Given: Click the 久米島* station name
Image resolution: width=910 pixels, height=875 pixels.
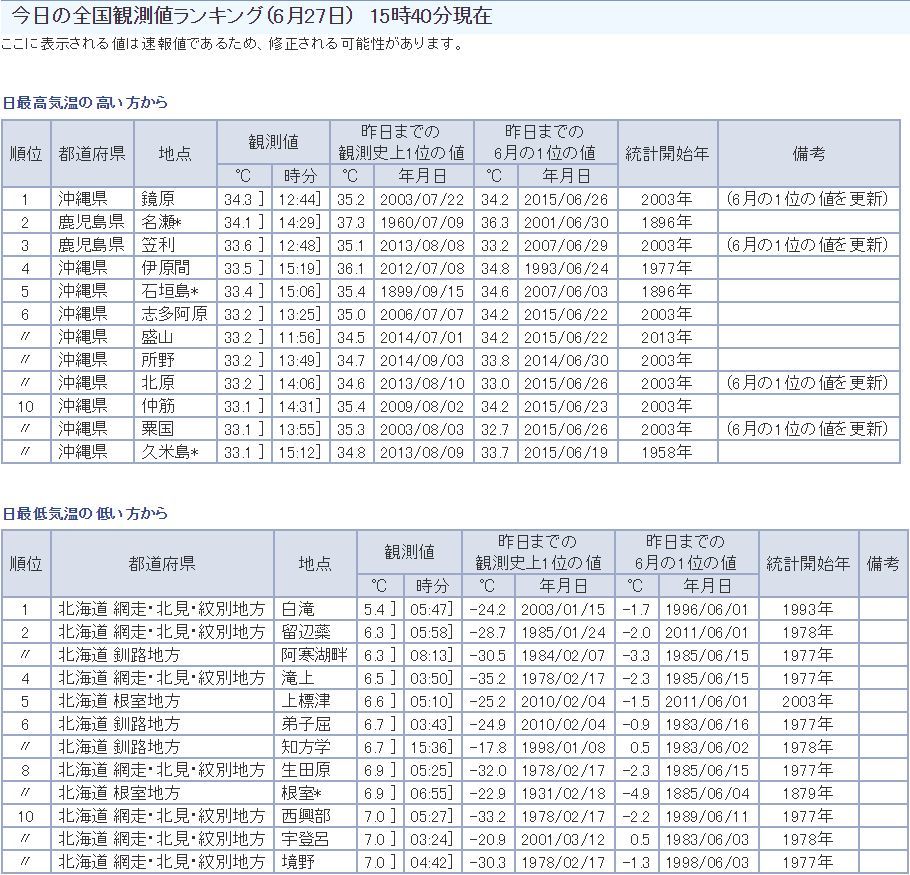Looking at the screenshot, I should pos(169,452).
